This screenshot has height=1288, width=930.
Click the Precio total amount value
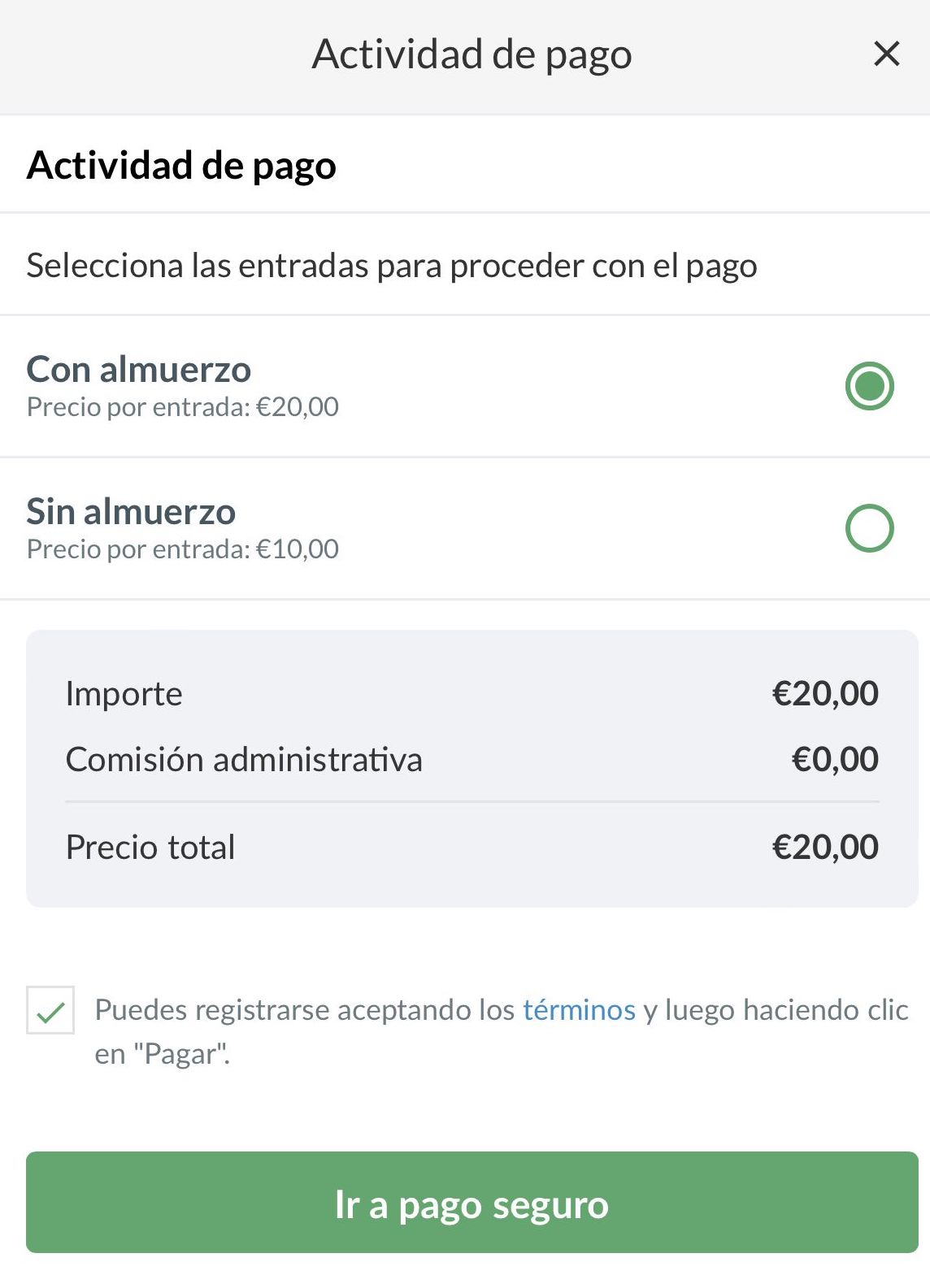click(x=825, y=848)
